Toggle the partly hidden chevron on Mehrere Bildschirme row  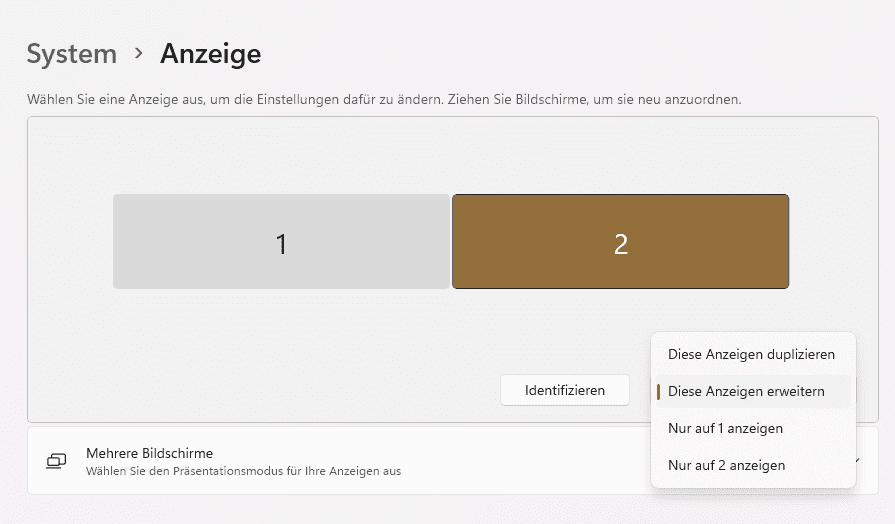pyautogui.click(x=858, y=461)
